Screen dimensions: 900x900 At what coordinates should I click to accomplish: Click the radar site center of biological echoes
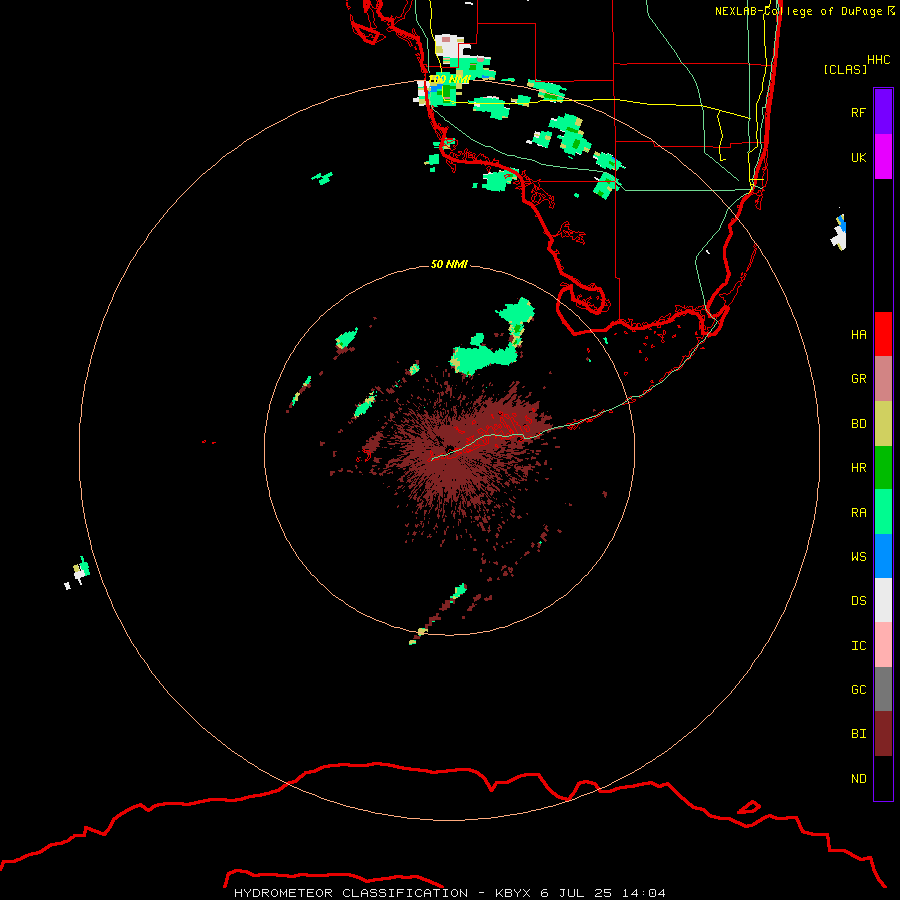click(x=450, y=450)
